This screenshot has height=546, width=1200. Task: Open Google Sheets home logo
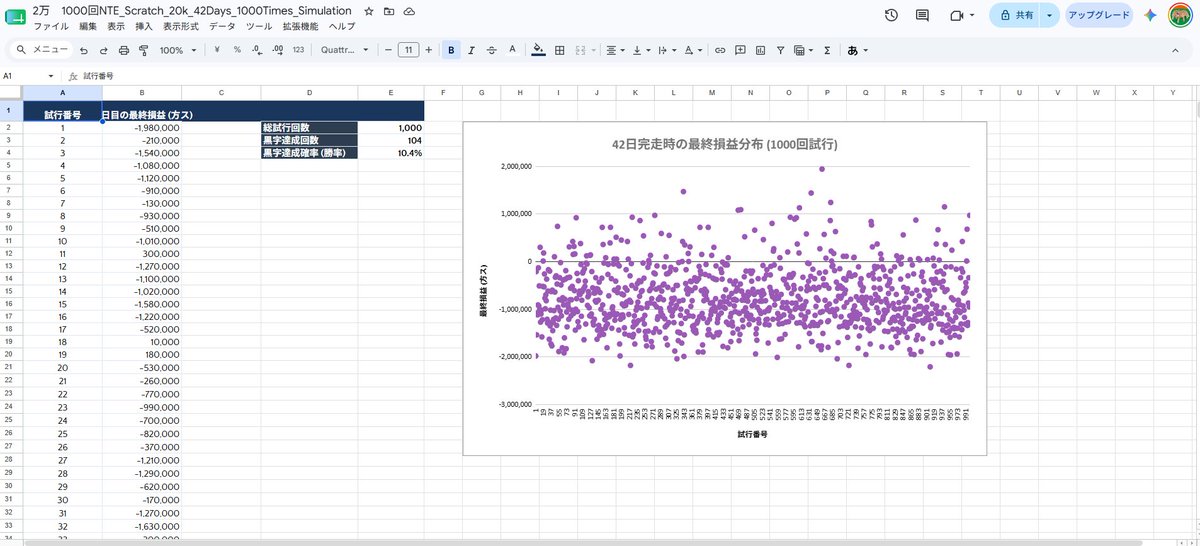coord(16,16)
